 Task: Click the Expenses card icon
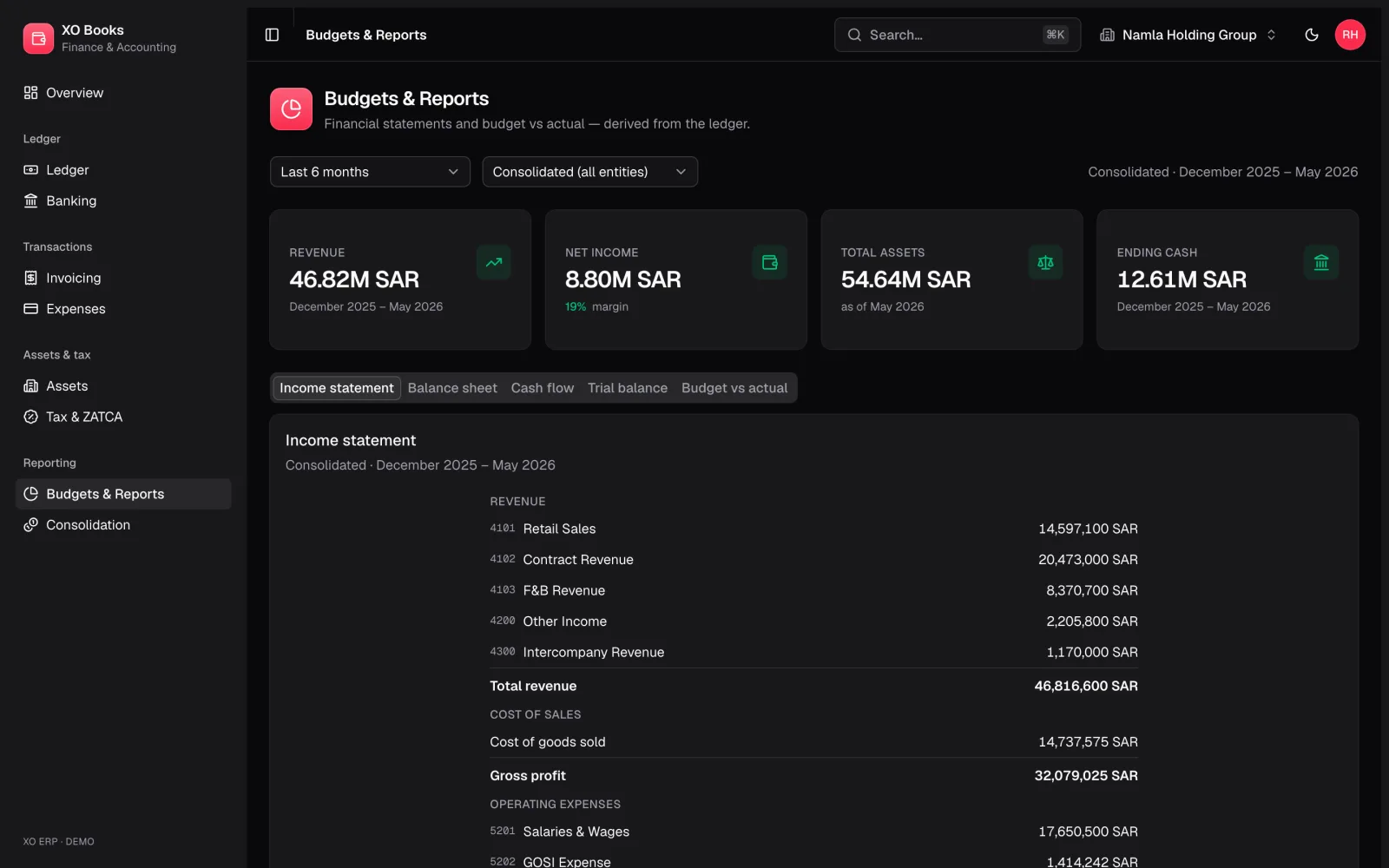pos(31,309)
